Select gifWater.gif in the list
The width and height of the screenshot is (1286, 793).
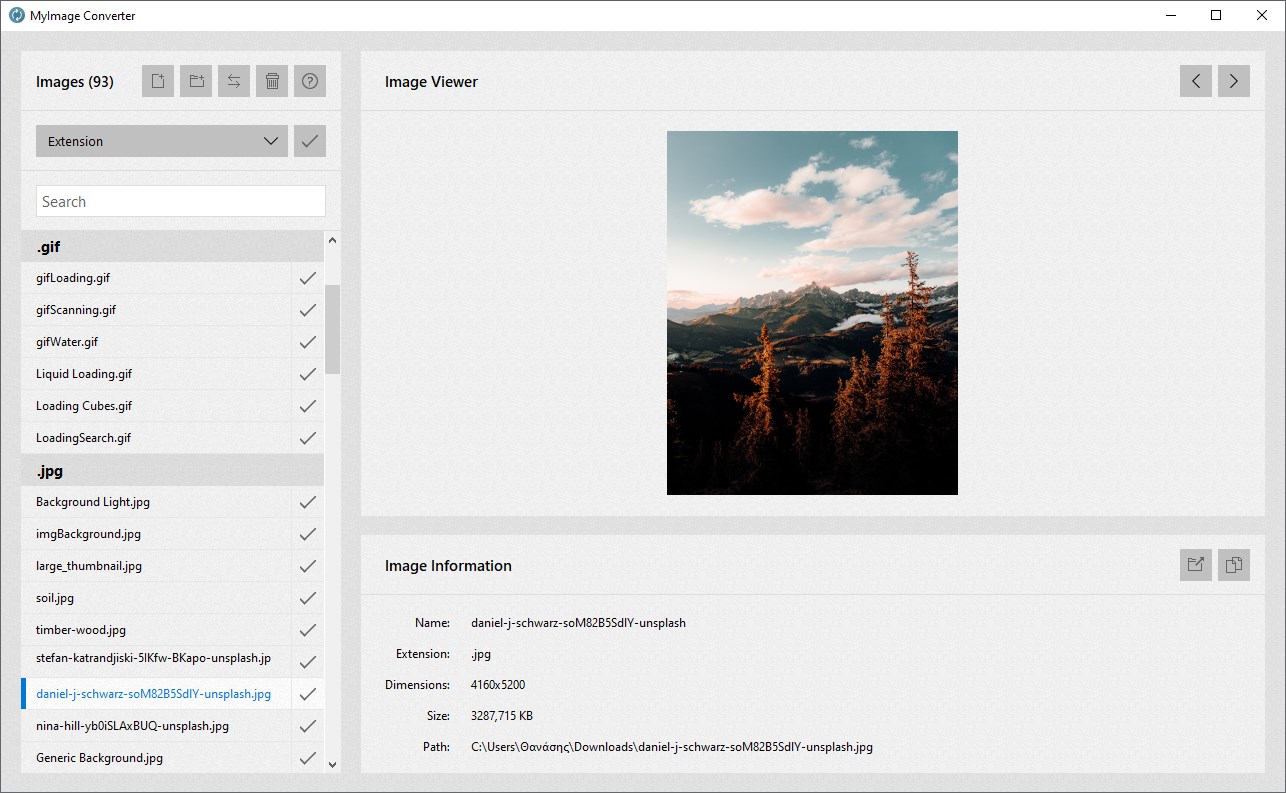156,342
